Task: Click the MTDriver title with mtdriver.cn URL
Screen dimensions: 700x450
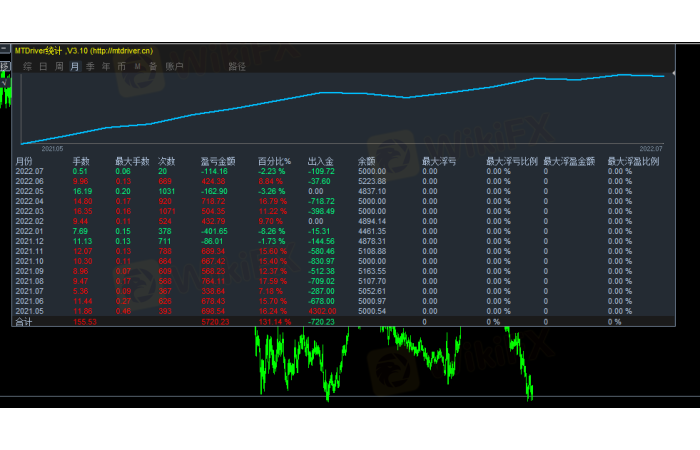Action: pyautogui.click(x=84, y=51)
